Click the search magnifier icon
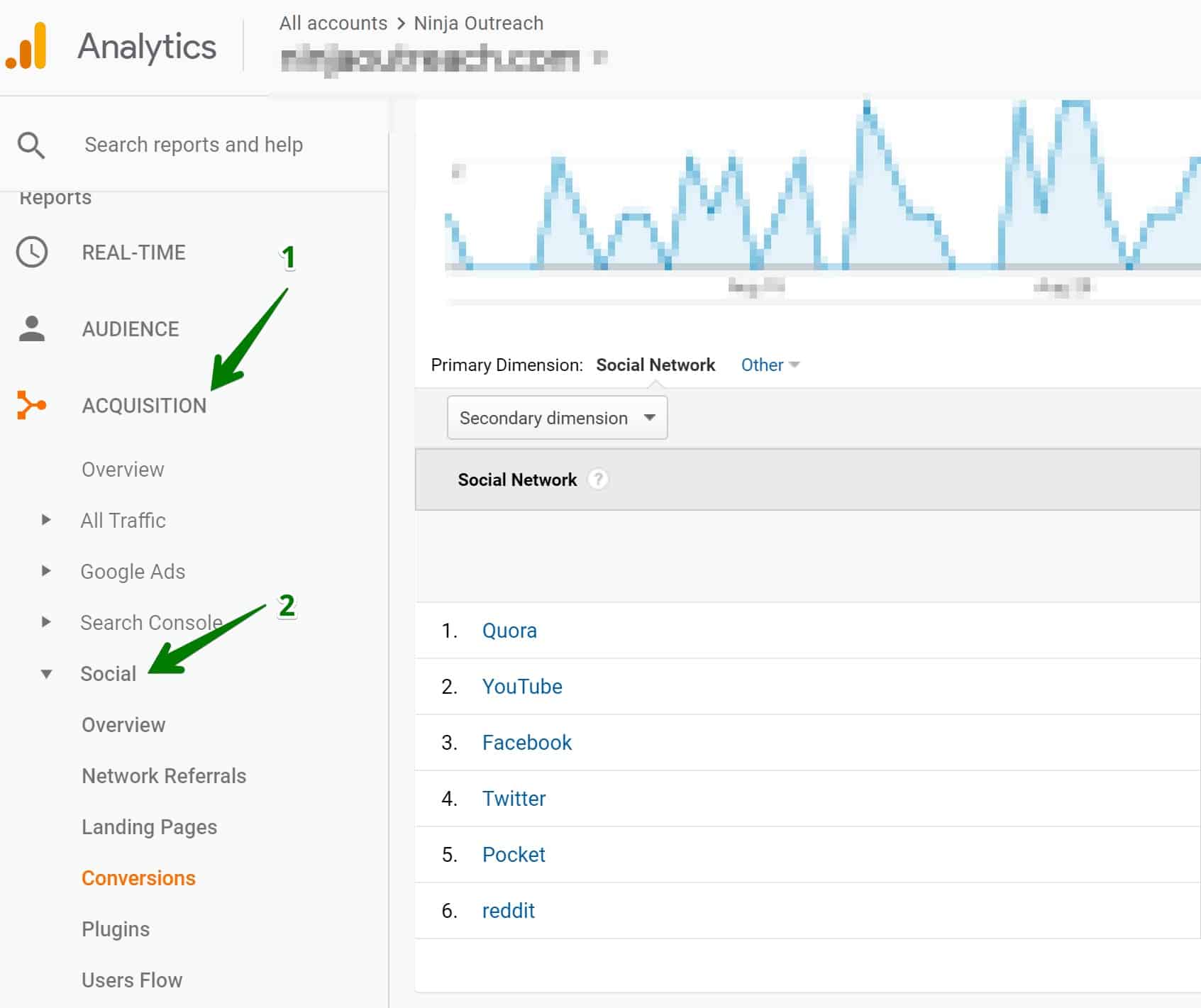 [31, 145]
